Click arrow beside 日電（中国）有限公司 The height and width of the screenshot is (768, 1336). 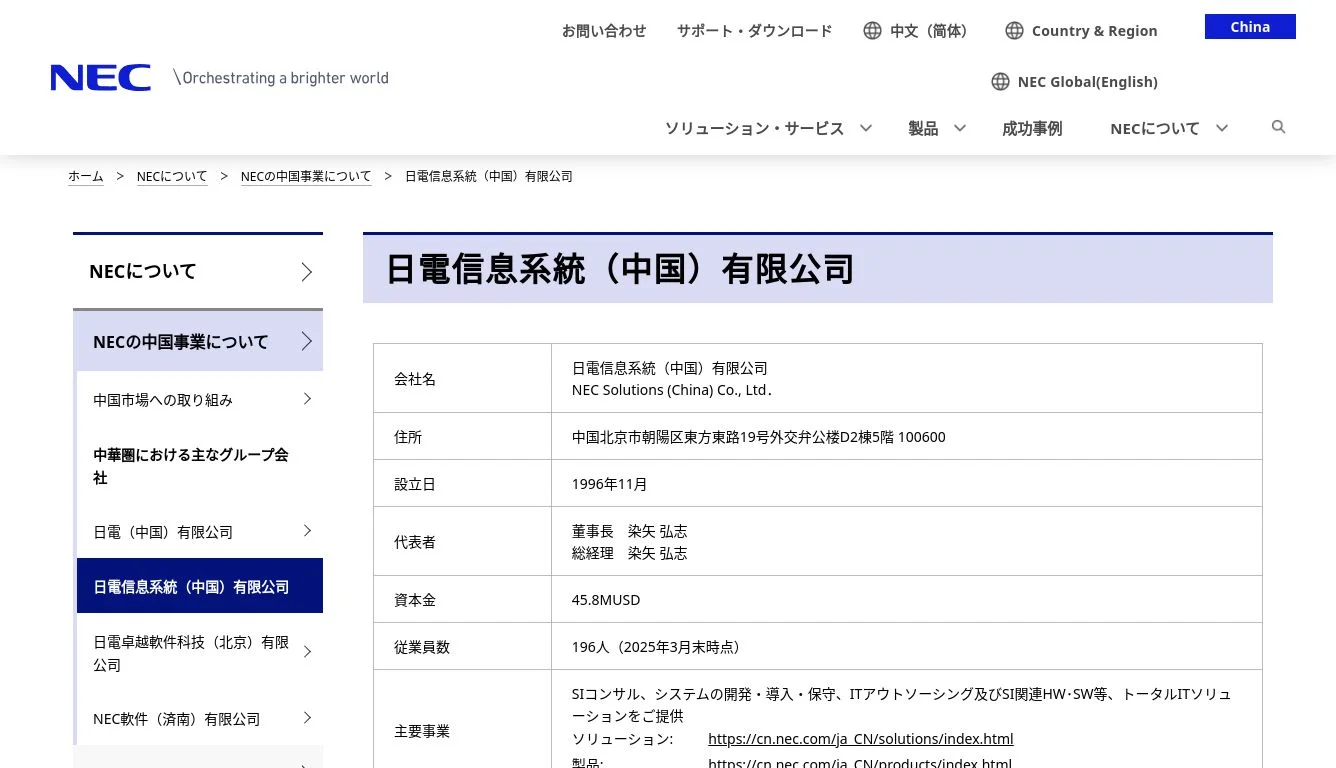[x=307, y=531]
